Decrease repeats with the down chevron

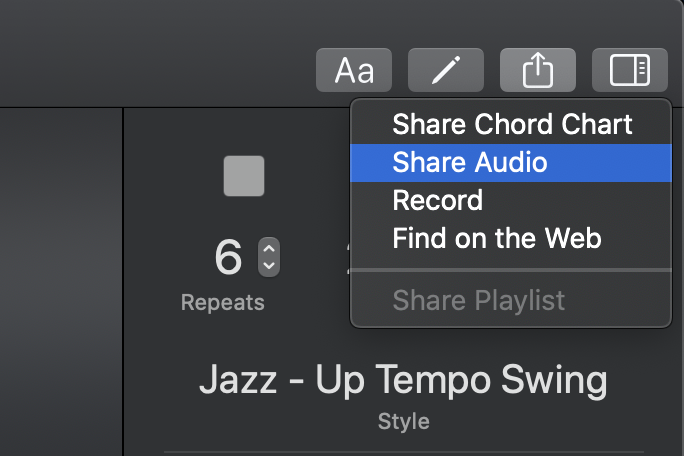point(269,266)
